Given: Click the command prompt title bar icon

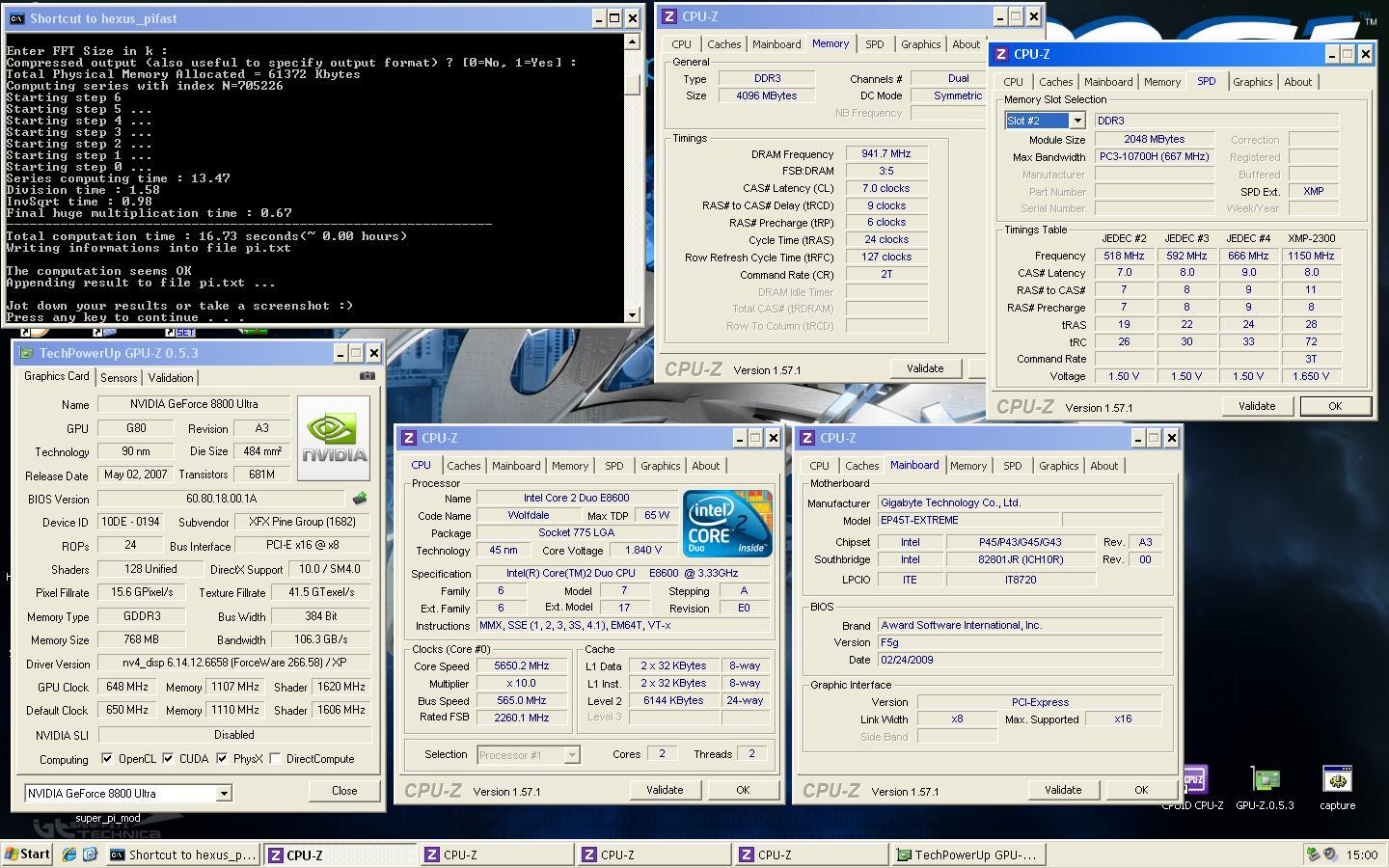Looking at the screenshot, I should click(16, 18).
